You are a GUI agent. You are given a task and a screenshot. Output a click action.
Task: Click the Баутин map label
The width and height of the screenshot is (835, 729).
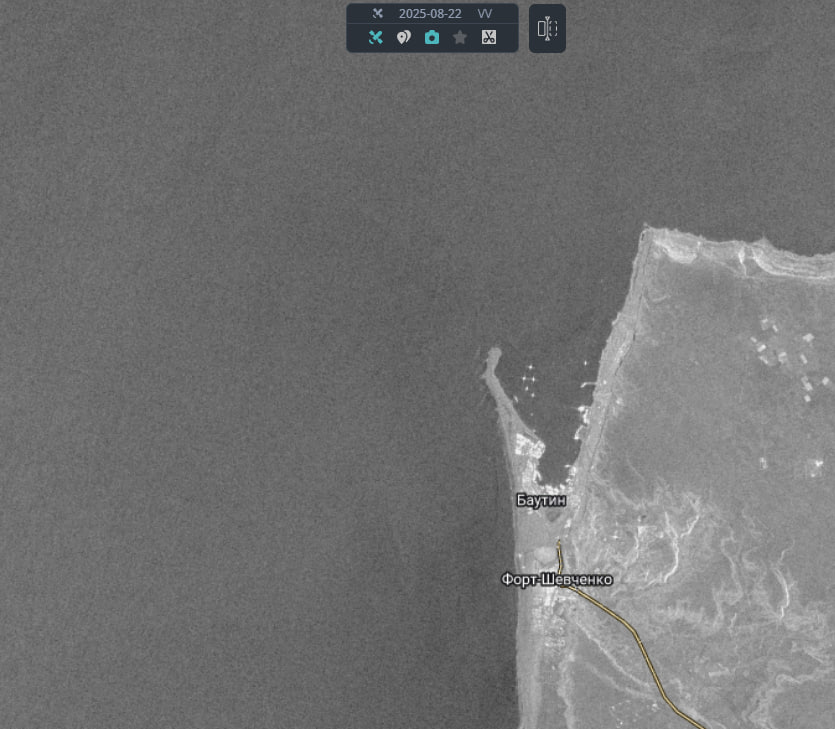[541, 500]
